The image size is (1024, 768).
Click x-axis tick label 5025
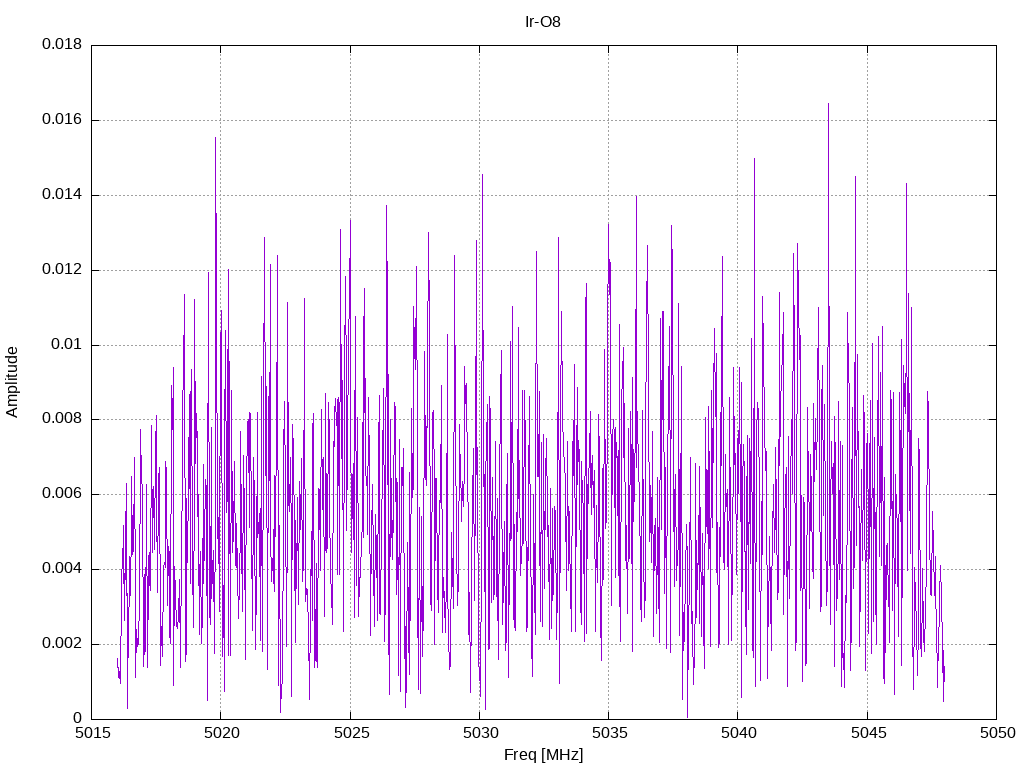[x=351, y=733]
